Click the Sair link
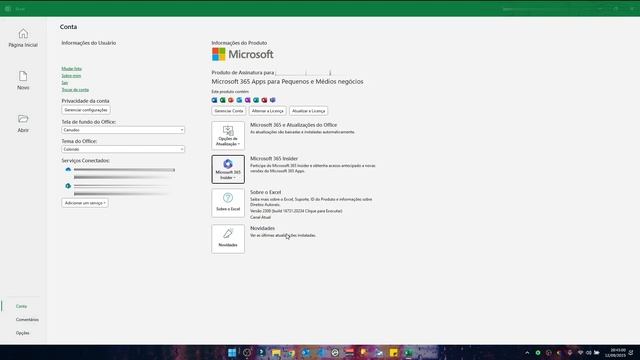Viewport: 640px width, 360px height. 64,82
